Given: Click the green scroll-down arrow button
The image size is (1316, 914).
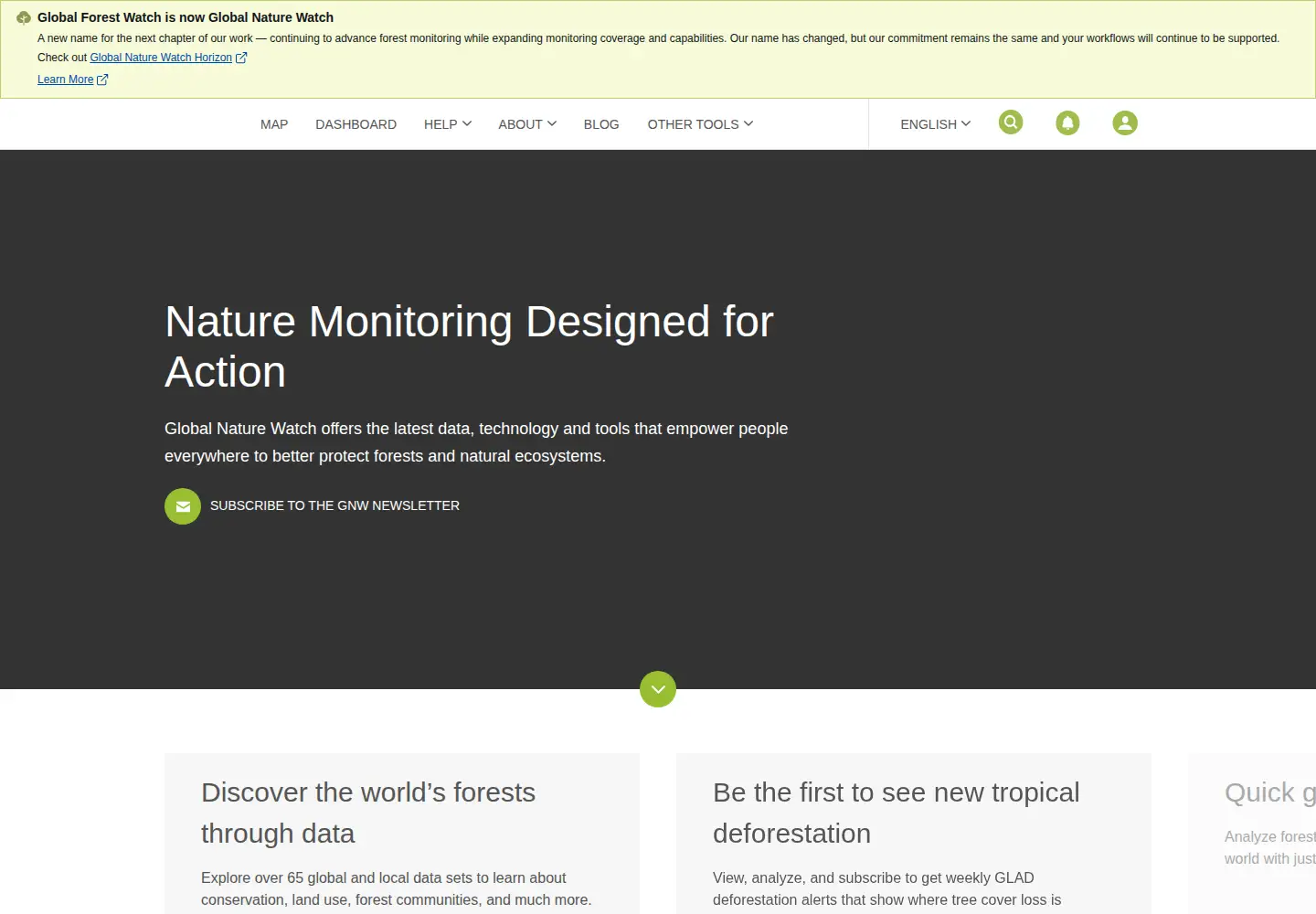Looking at the screenshot, I should (x=658, y=689).
